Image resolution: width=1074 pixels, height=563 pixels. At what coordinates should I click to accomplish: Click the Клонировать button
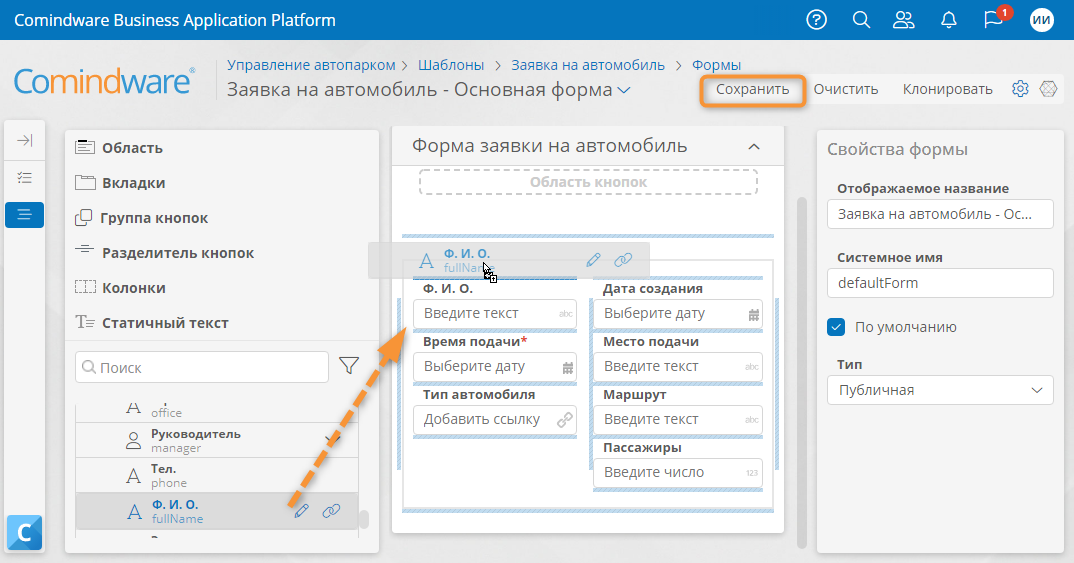(947, 89)
